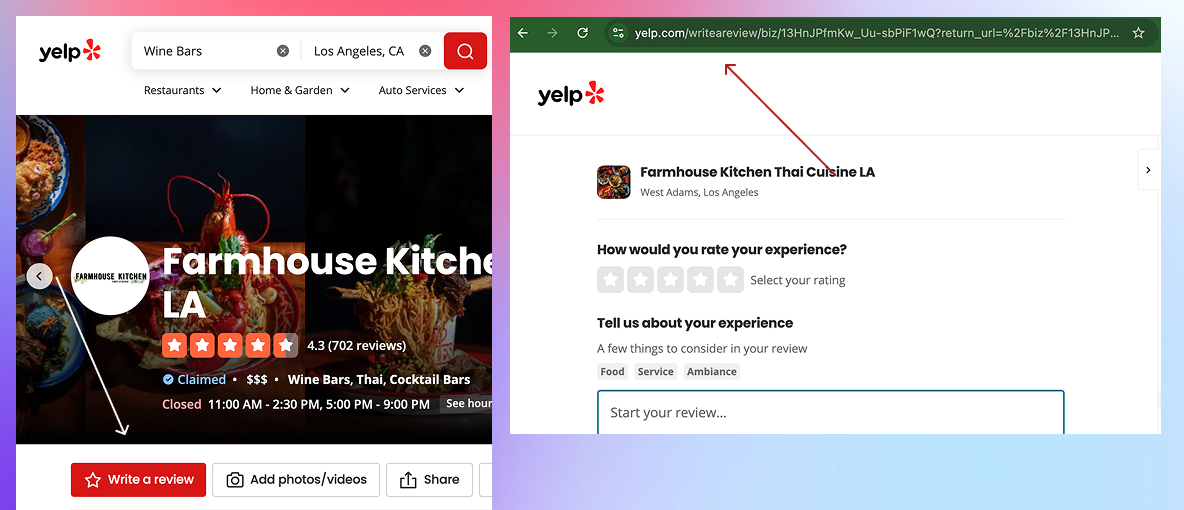1184x510 pixels.
Task: Expand the right side panel chevron
Action: 1148,170
